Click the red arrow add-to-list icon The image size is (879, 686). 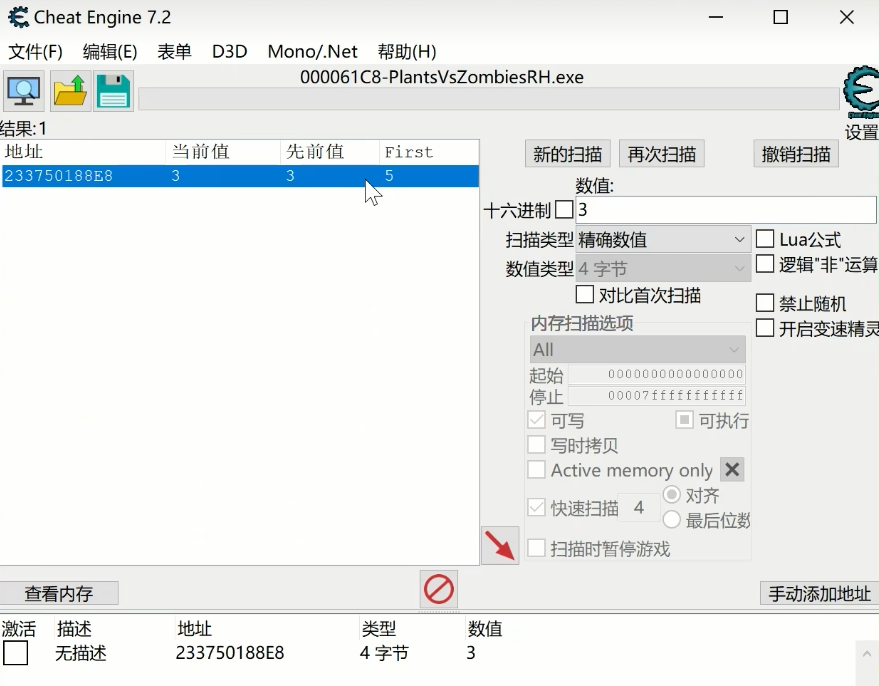click(x=500, y=545)
